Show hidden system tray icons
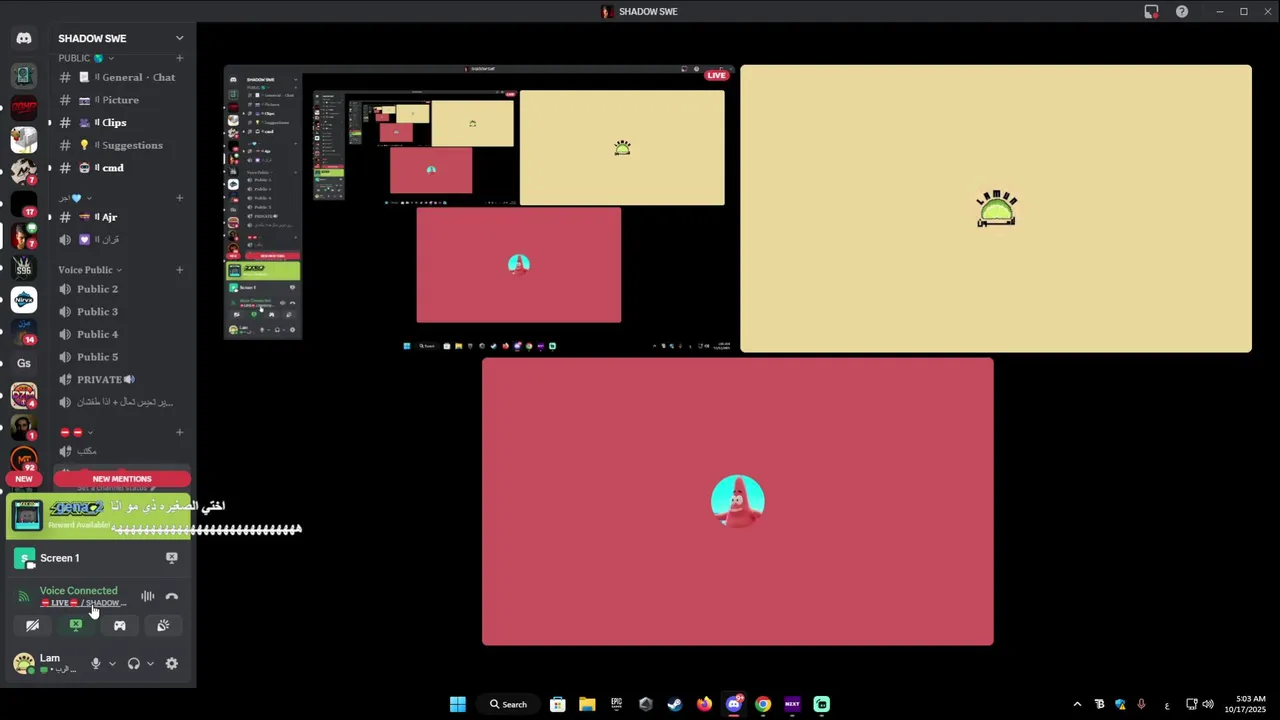This screenshot has height=720, width=1280. click(1077, 704)
